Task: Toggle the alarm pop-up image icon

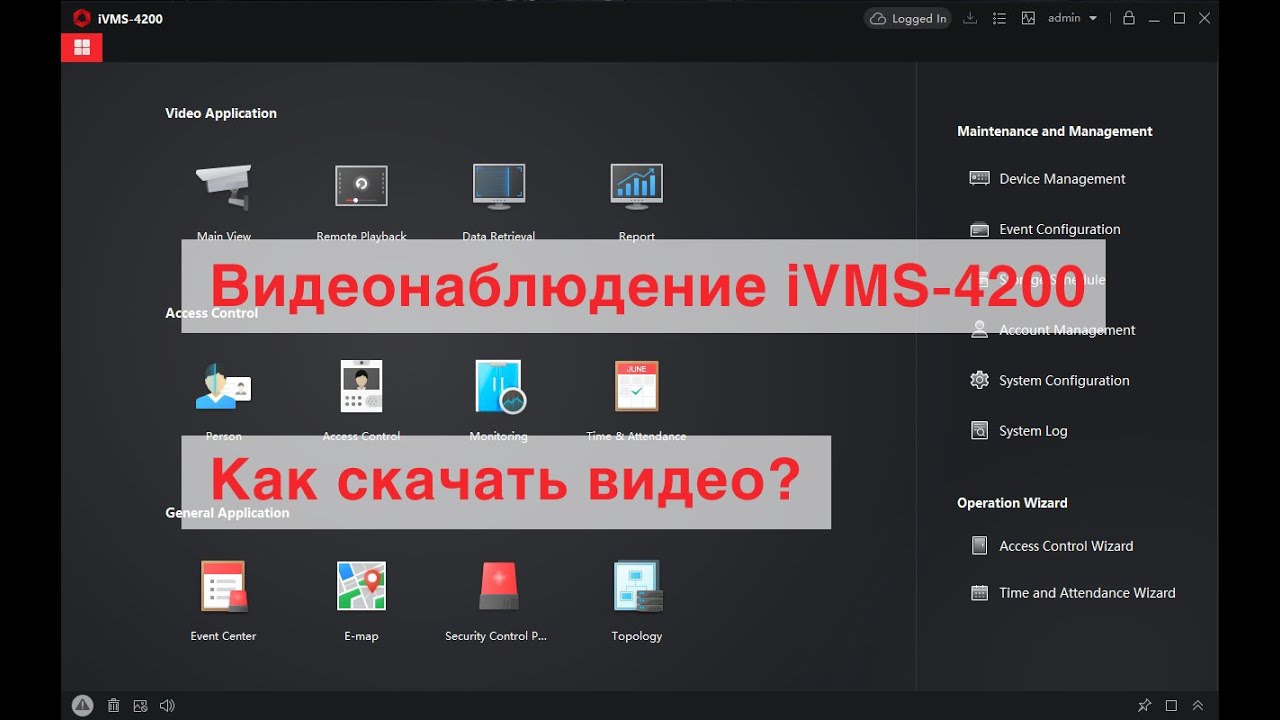Action: pos(140,705)
